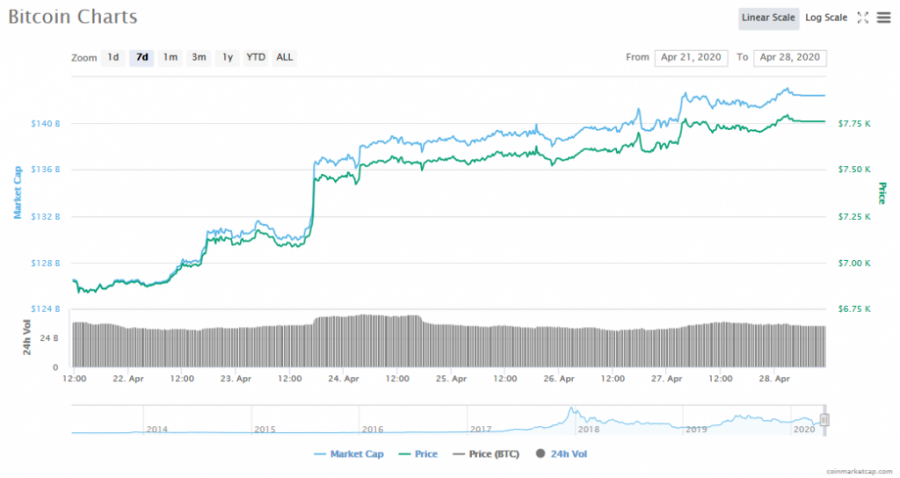Click the 24. Apr date label
The width and height of the screenshot is (900, 478).
(x=343, y=379)
